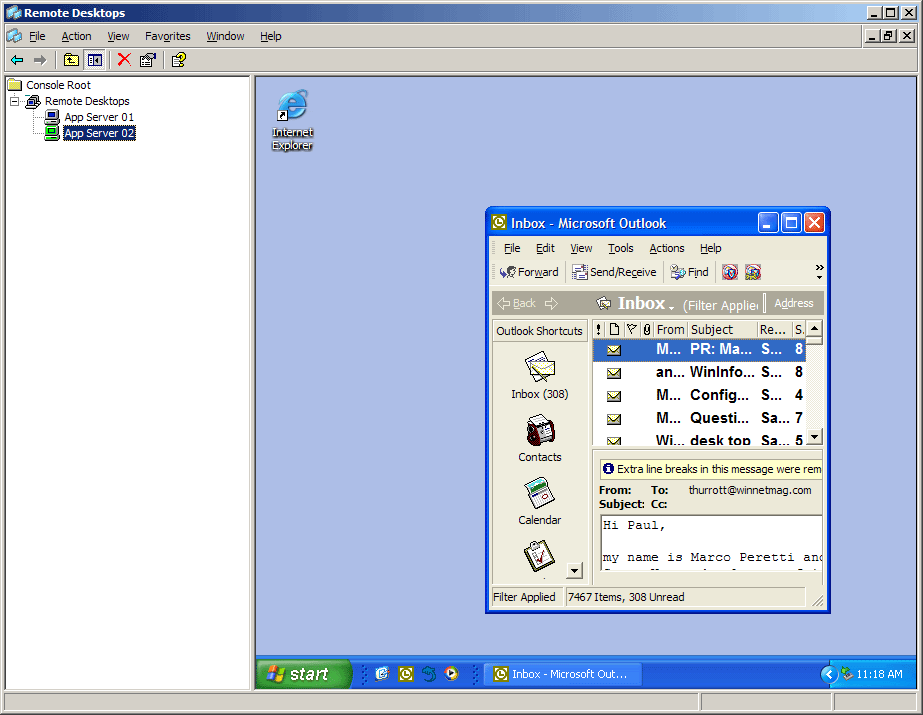
Task: Toggle the Show/Hide Console Tree icon
Action: [x=94, y=60]
